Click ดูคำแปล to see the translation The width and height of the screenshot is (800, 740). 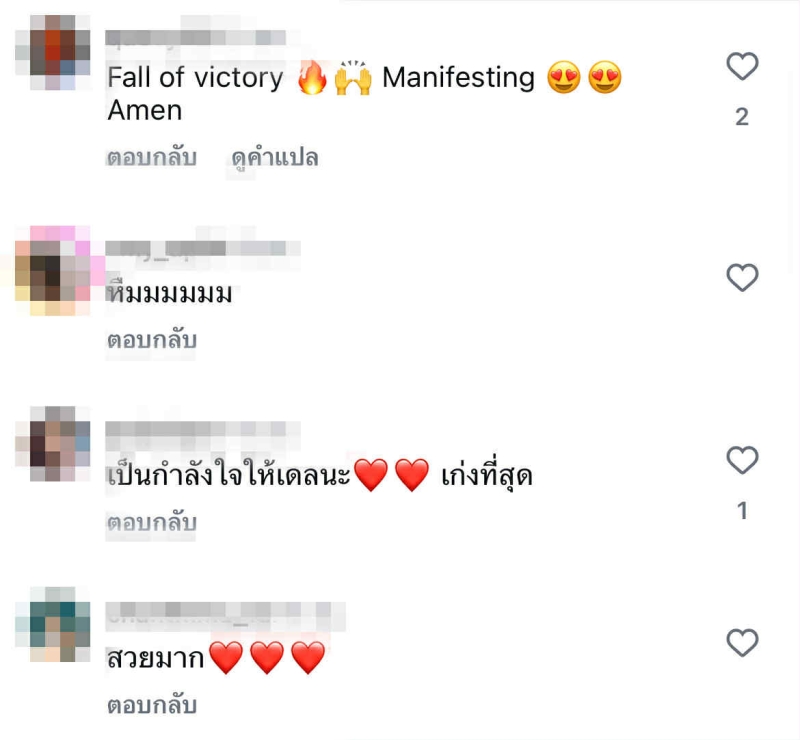(274, 158)
